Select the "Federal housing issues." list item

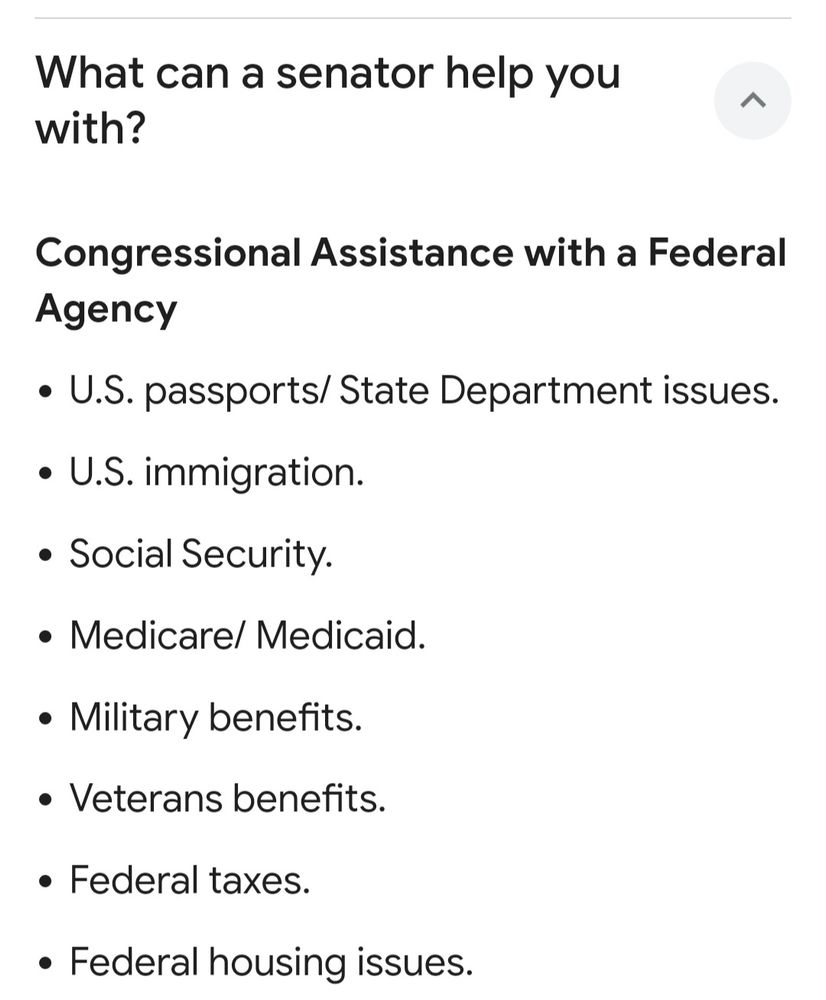[271, 962]
